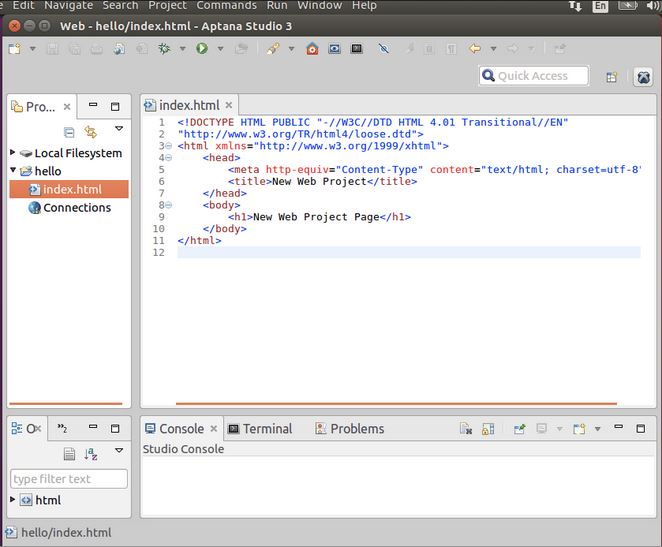This screenshot has height=547, width=662.
Task: Click the Outline collapse-all page icon
Action: pos(69,454)
